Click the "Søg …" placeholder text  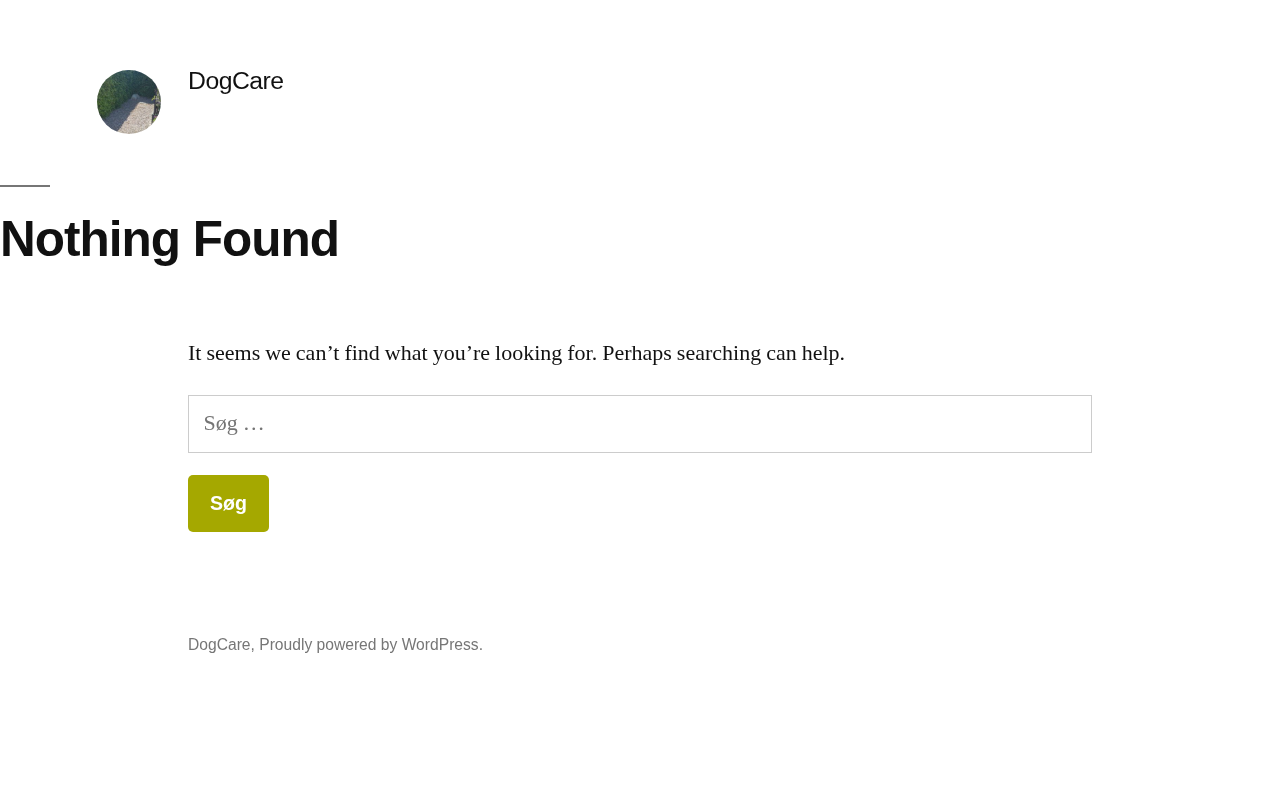coord(234,424)
